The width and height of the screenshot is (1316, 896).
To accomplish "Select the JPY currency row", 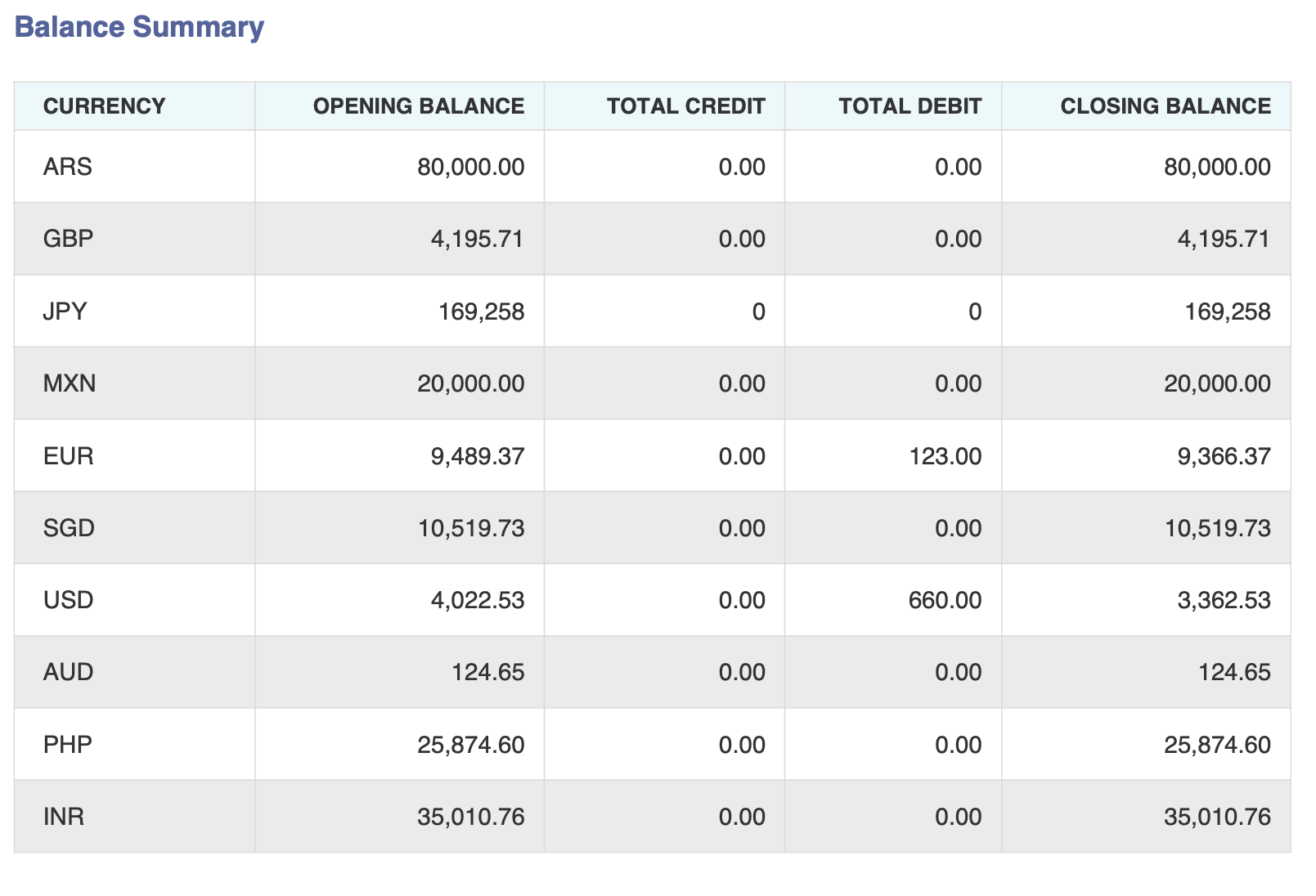I will point(65,311).
